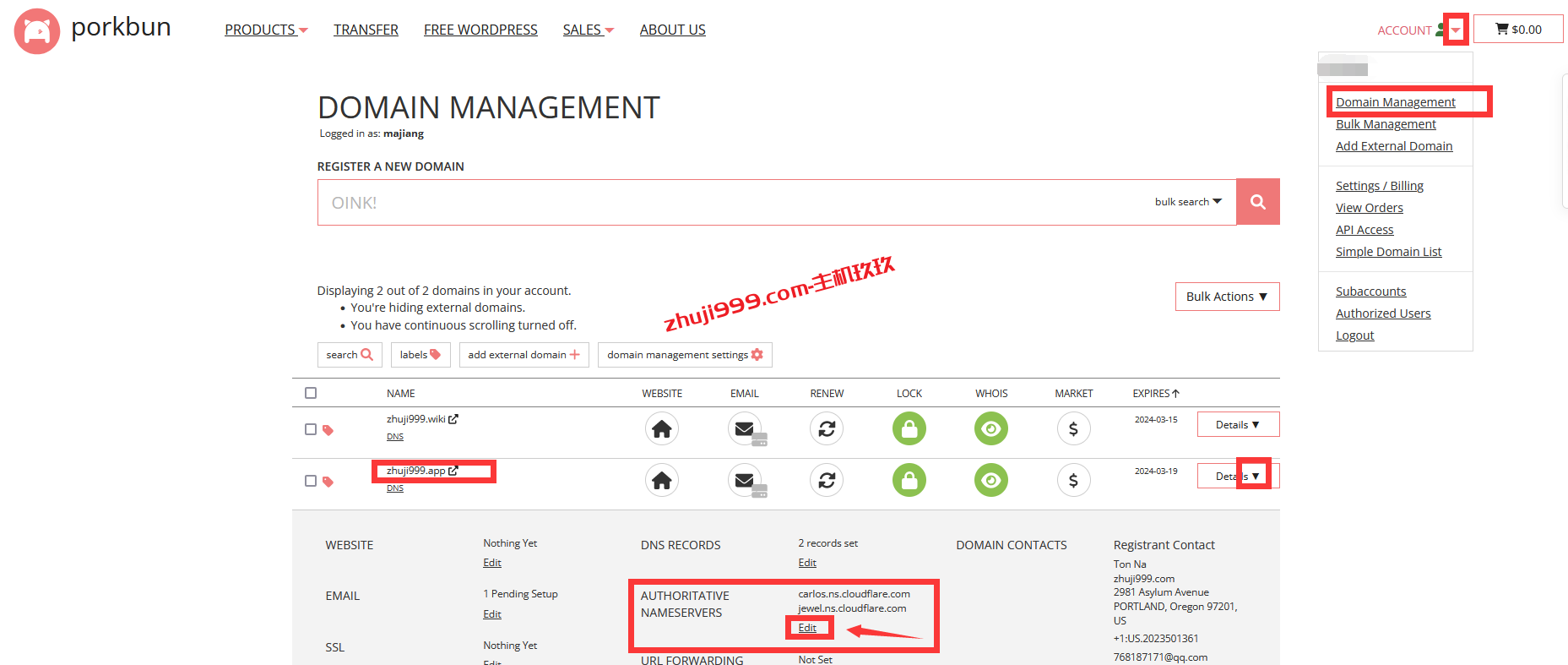
Task: Click the search filter button
Action: click(350, 355)
